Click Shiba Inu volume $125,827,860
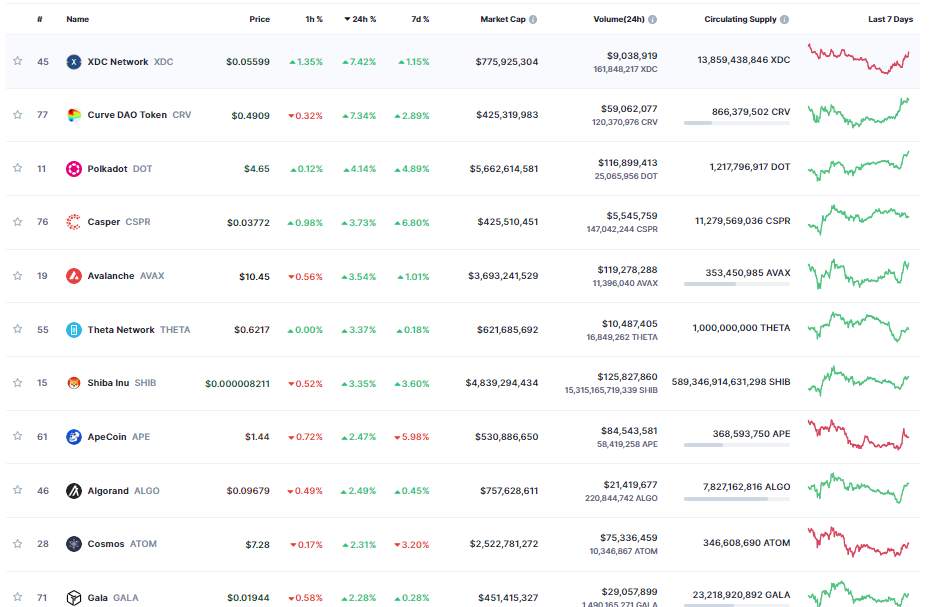This screenshot has height=607, width=934. 628,376
